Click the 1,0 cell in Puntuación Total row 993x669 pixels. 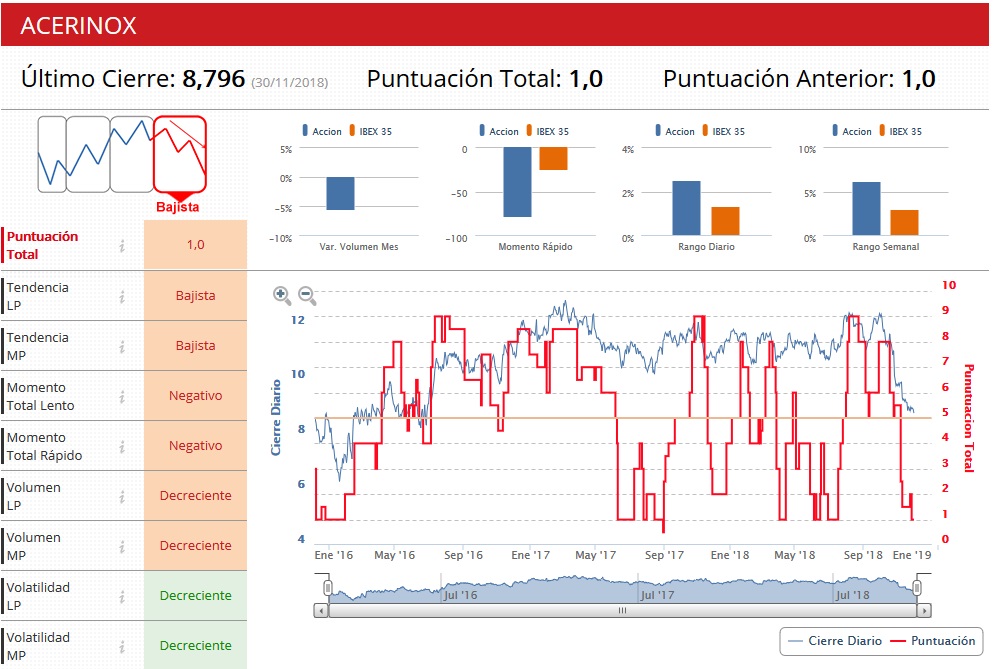195,245
